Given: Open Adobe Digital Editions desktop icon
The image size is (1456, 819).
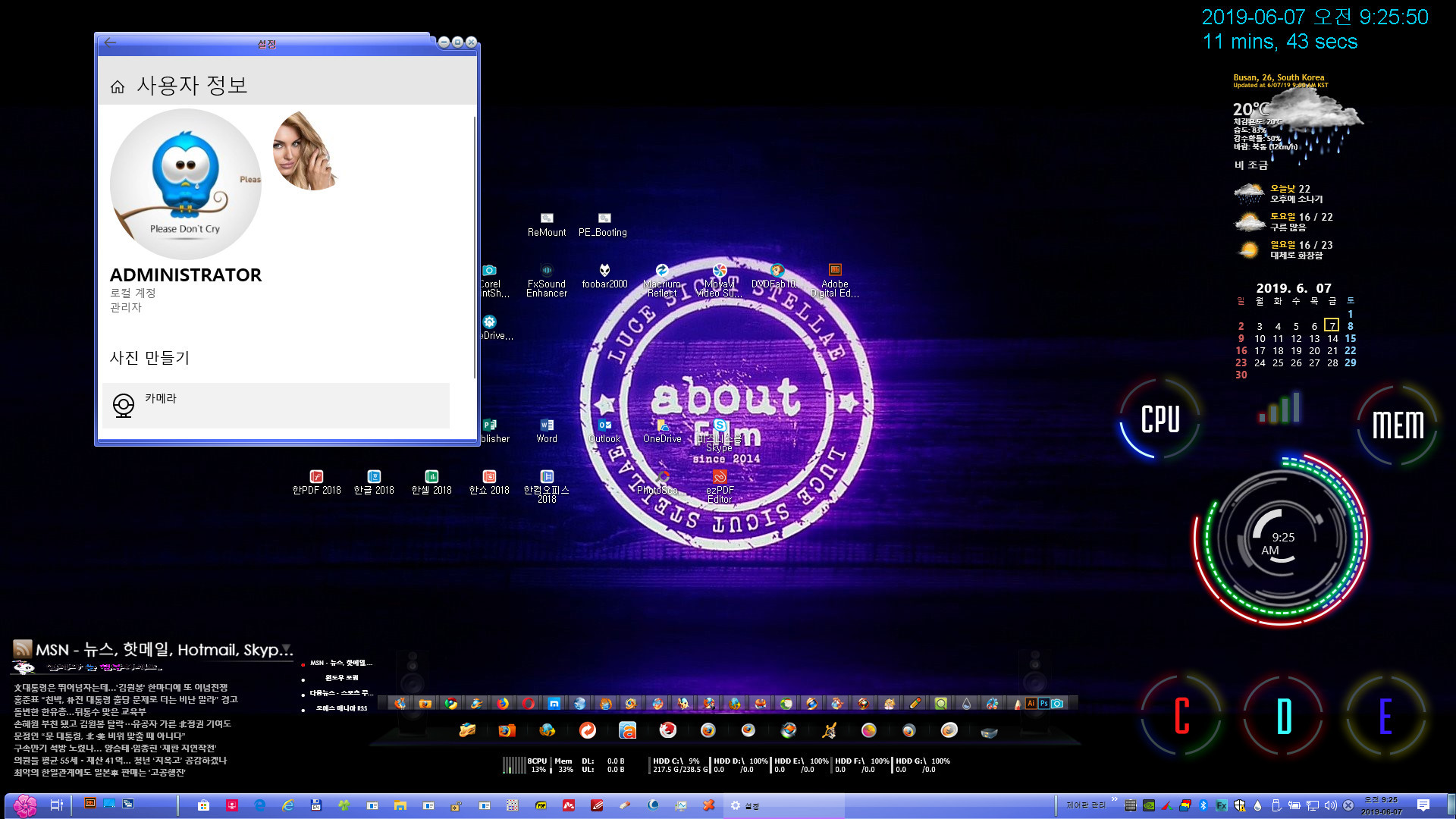Looking at the screenshot, I should [835, 280].
